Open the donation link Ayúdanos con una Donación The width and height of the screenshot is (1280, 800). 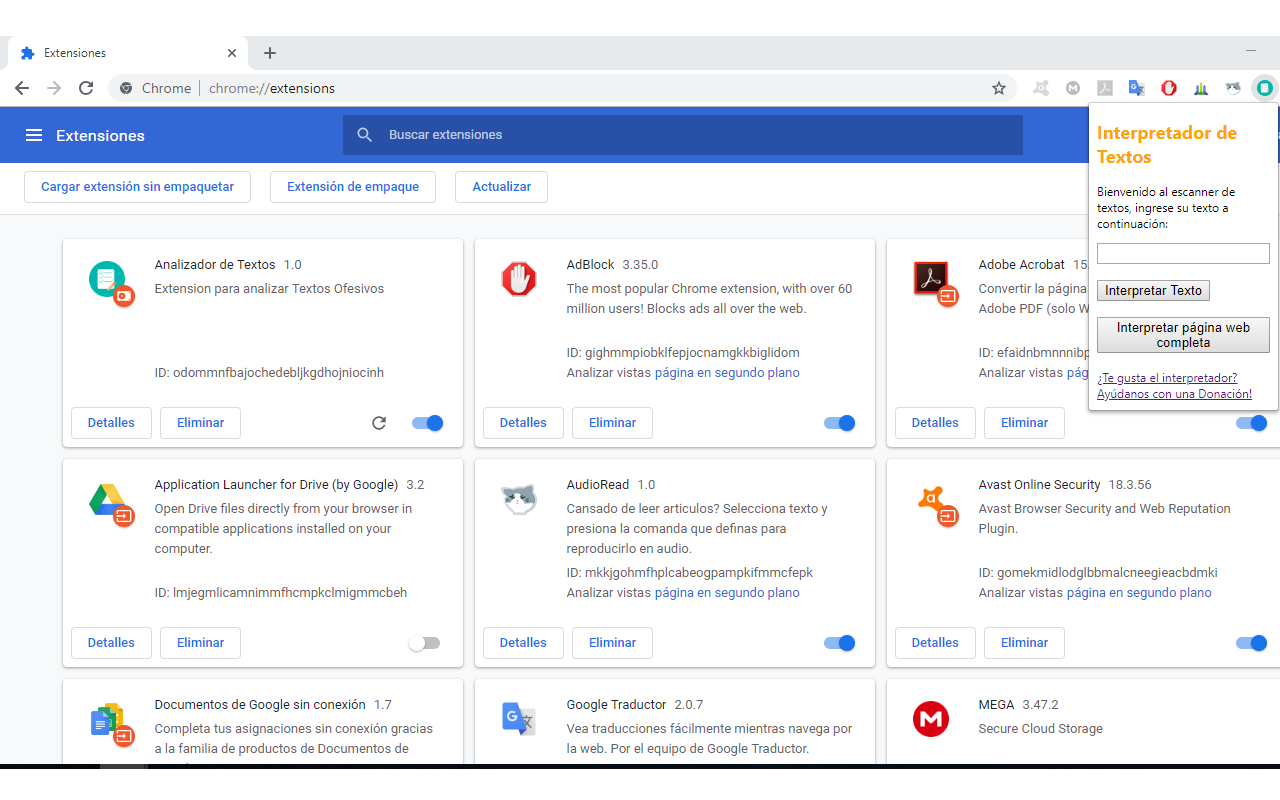(1173, 393)
